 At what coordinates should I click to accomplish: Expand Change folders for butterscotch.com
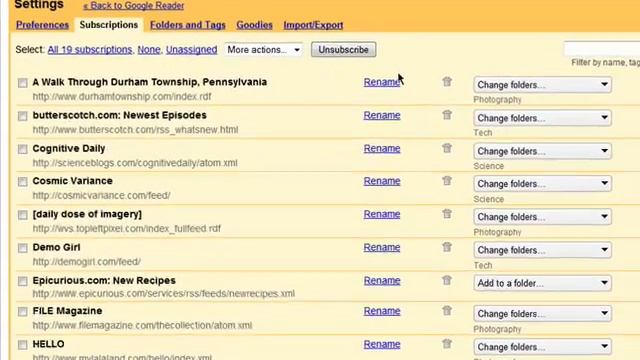(x=542, y=118)
